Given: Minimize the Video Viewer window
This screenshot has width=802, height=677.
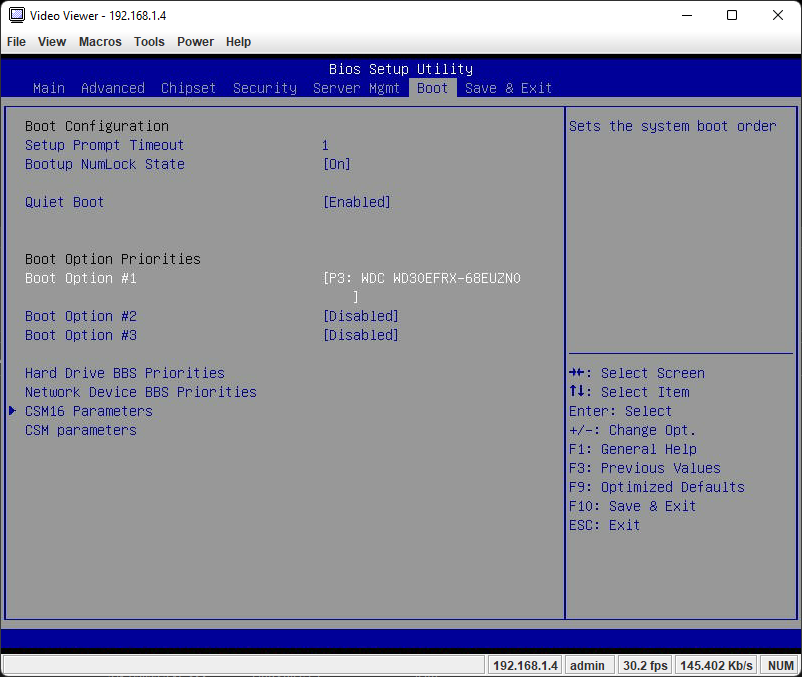Looking at the screenshot, I should coord(687,15).
